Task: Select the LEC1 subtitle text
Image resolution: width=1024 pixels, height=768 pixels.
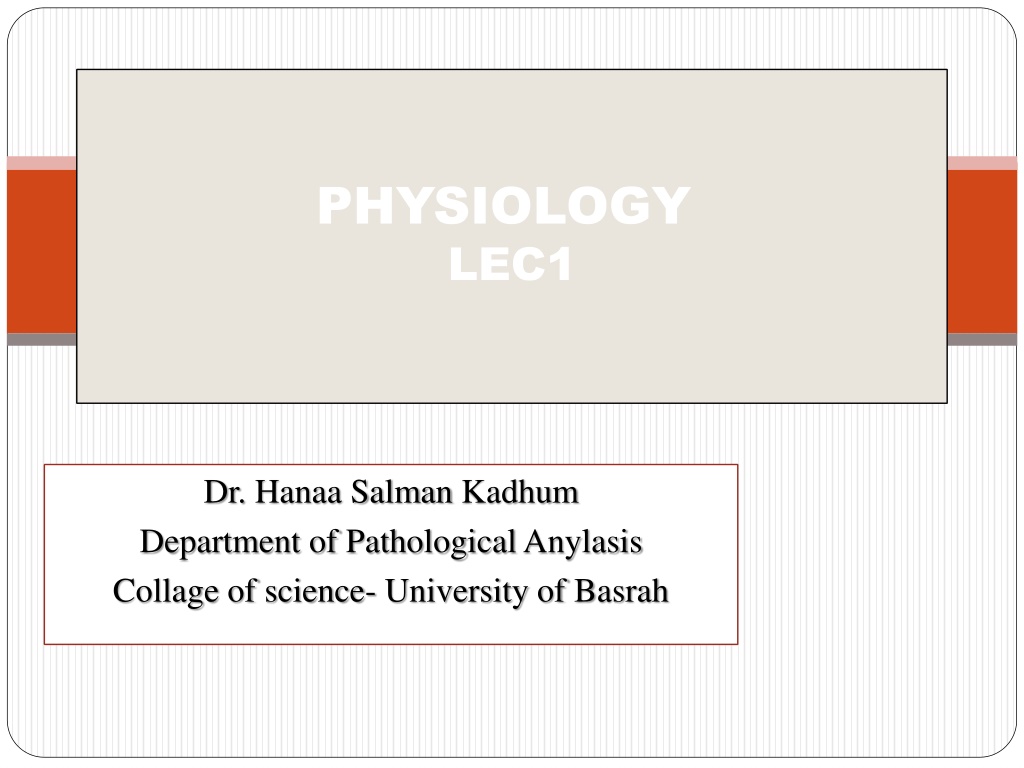Action: point(511,264)
